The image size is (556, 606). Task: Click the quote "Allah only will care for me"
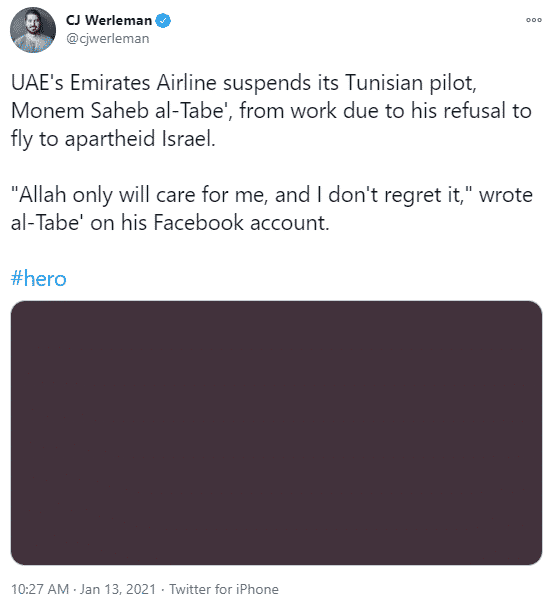click(139, 195)
